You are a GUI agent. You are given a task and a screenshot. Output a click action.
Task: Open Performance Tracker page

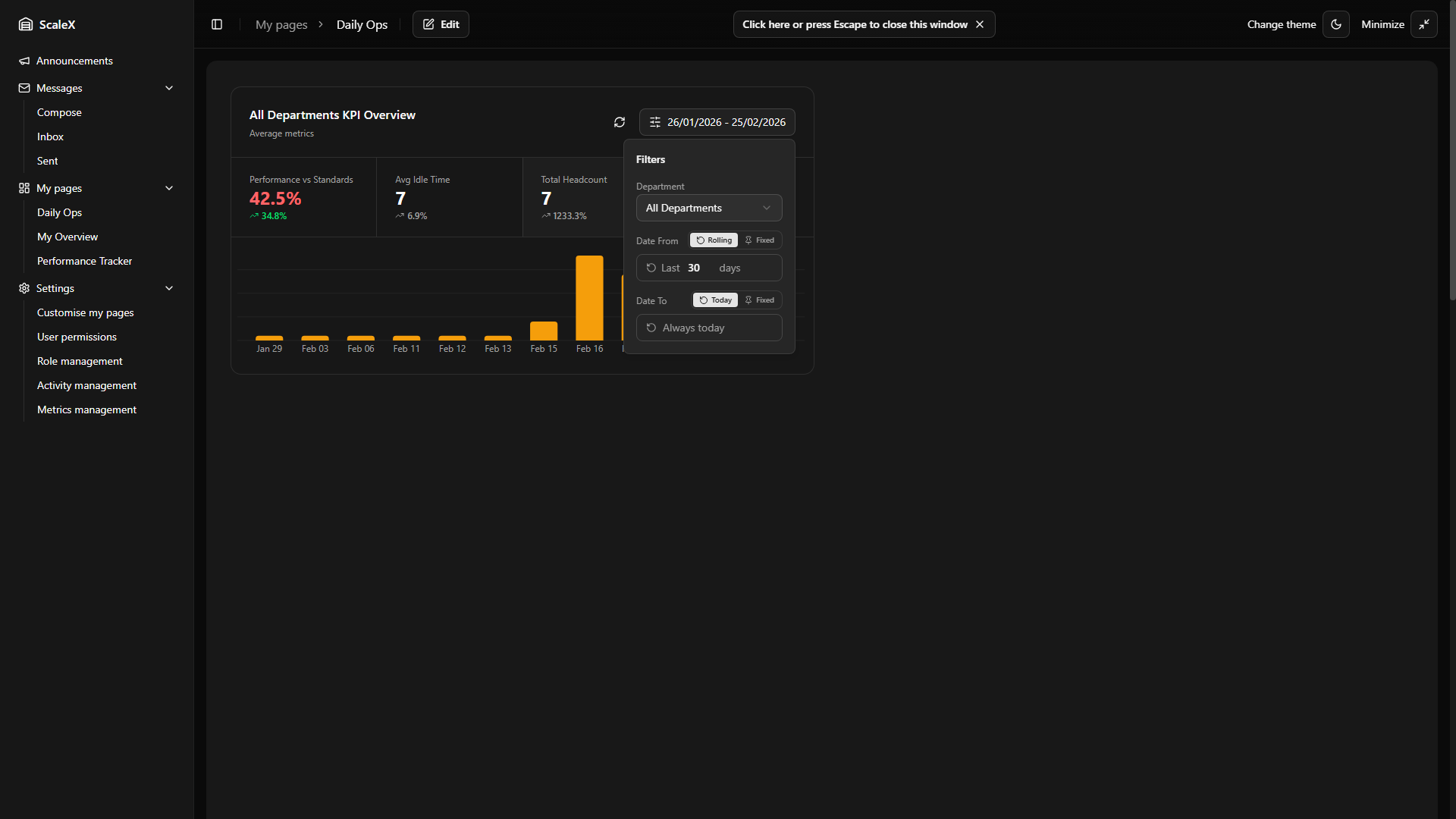[x=84, y=261]
